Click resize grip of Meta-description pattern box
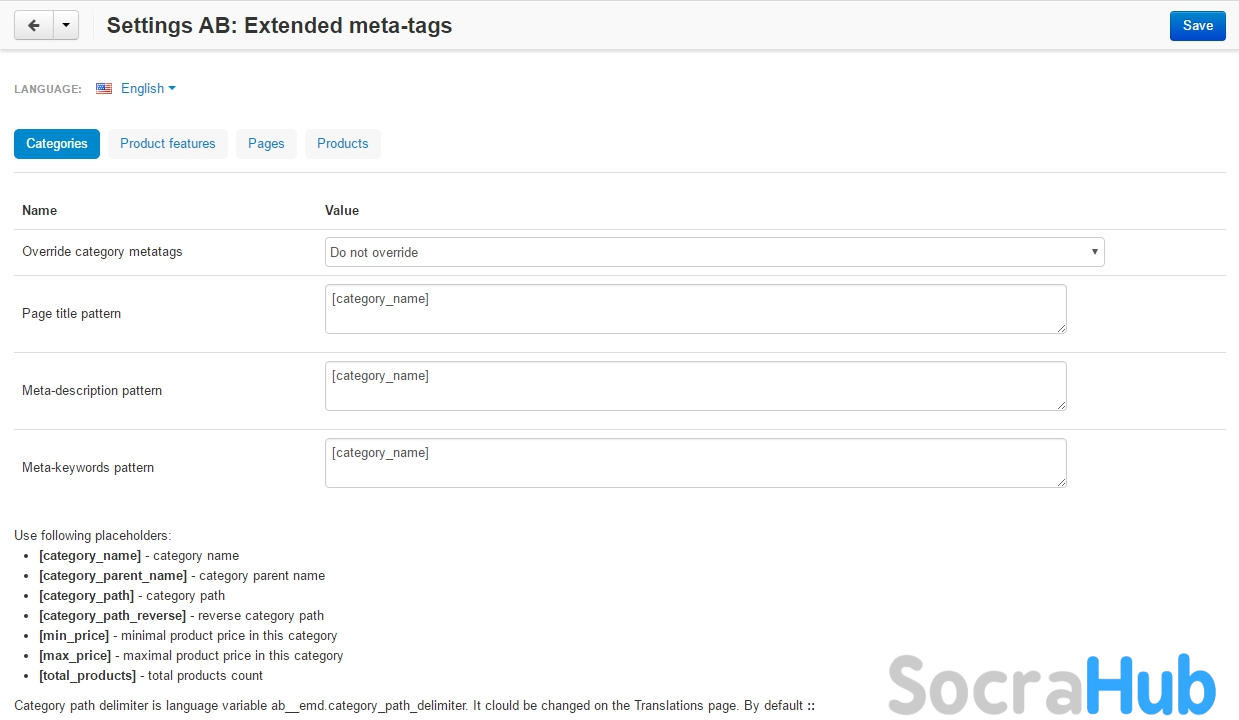The image size is (1239, 720). tap(1061, 405)
